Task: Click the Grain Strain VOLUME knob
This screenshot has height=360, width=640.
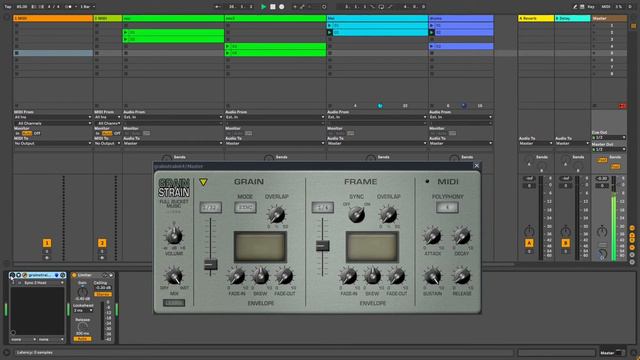Action: [174, 236]
